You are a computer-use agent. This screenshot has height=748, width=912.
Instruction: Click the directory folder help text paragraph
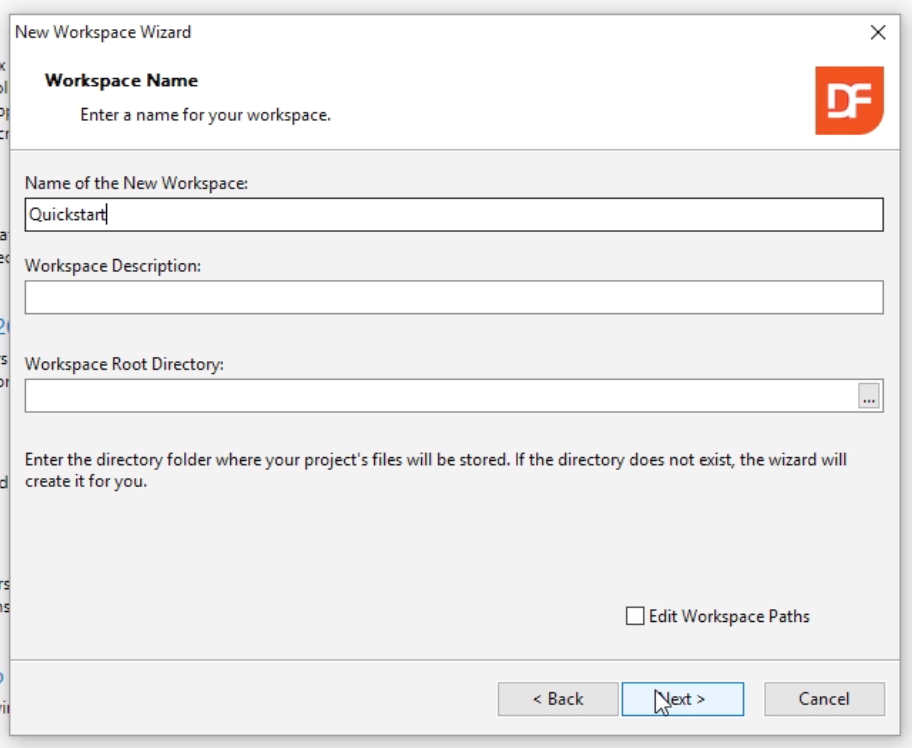click(x=435, y=470)
